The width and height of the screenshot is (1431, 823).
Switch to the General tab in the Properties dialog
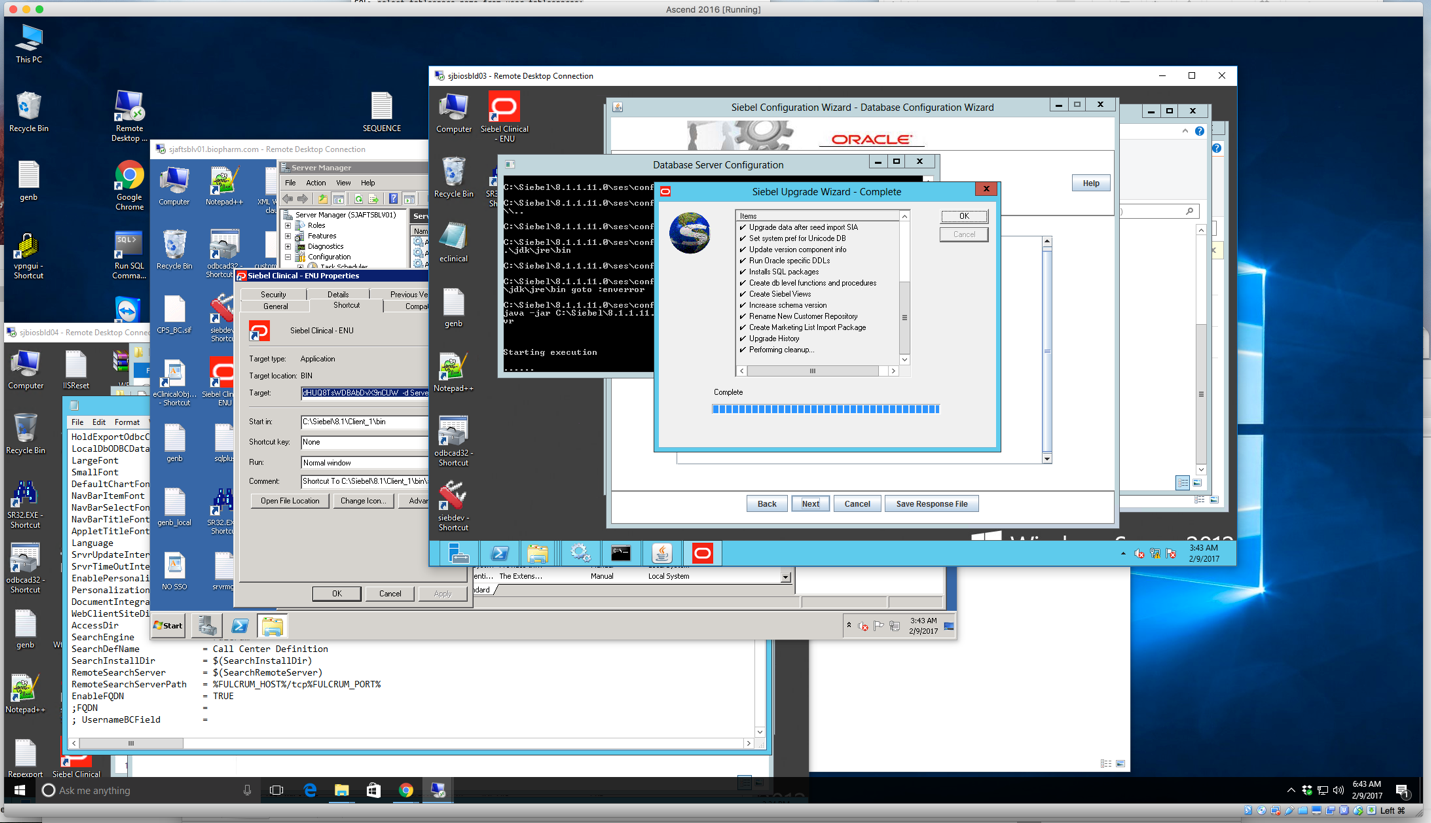[x=275, y=306]
